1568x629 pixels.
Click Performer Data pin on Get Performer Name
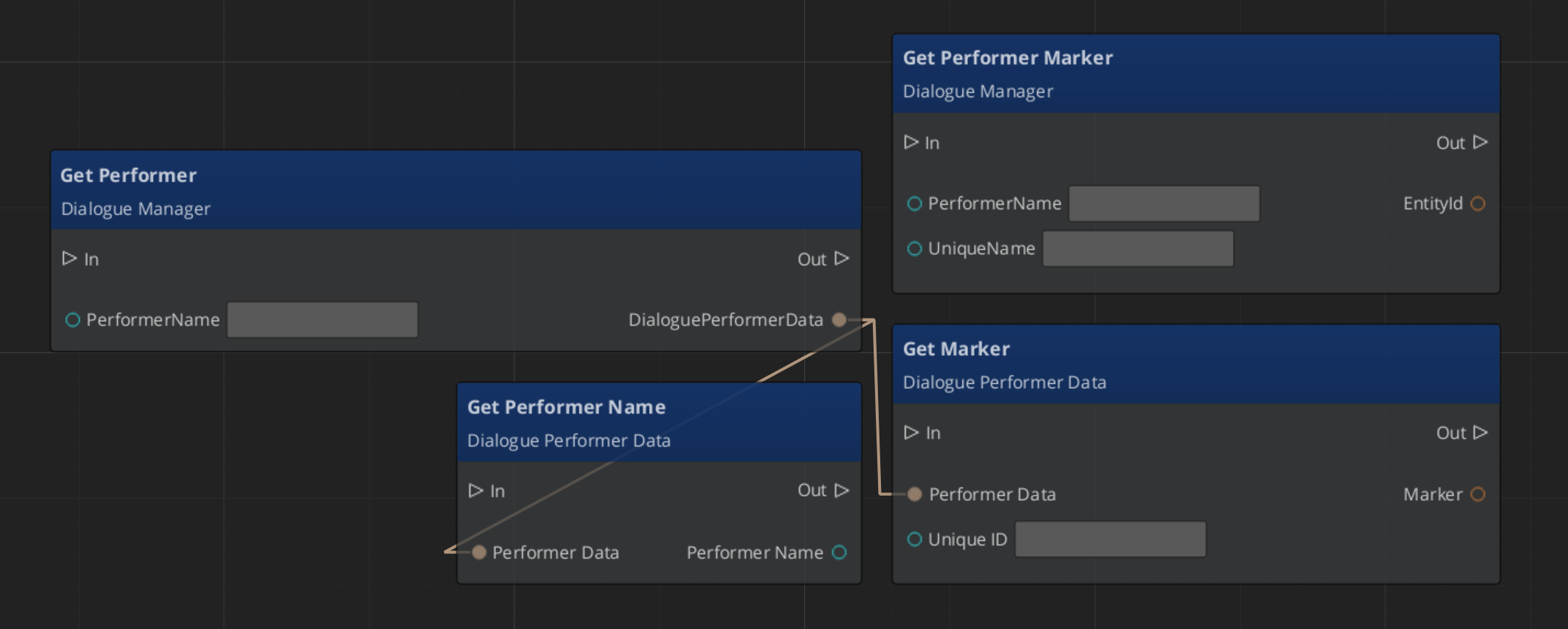[x=479, y=552]
